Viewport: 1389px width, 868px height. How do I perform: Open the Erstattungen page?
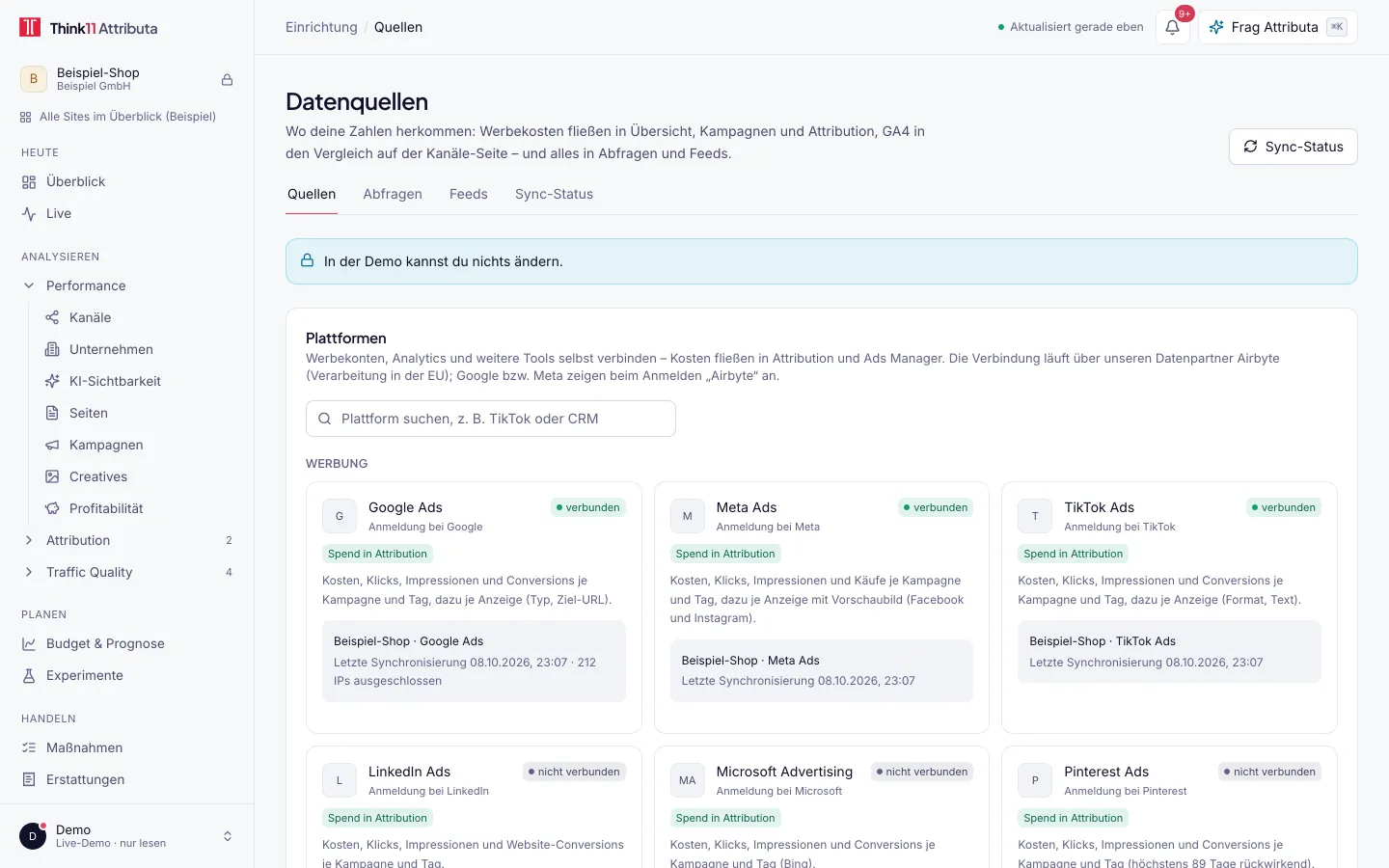(126, 779)
